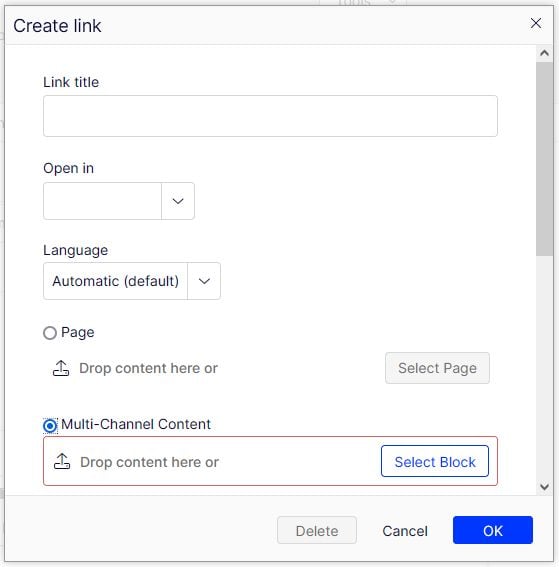559x567 pixels.
Task: Open the Automatic (default) language combo box
Action: 132,281
